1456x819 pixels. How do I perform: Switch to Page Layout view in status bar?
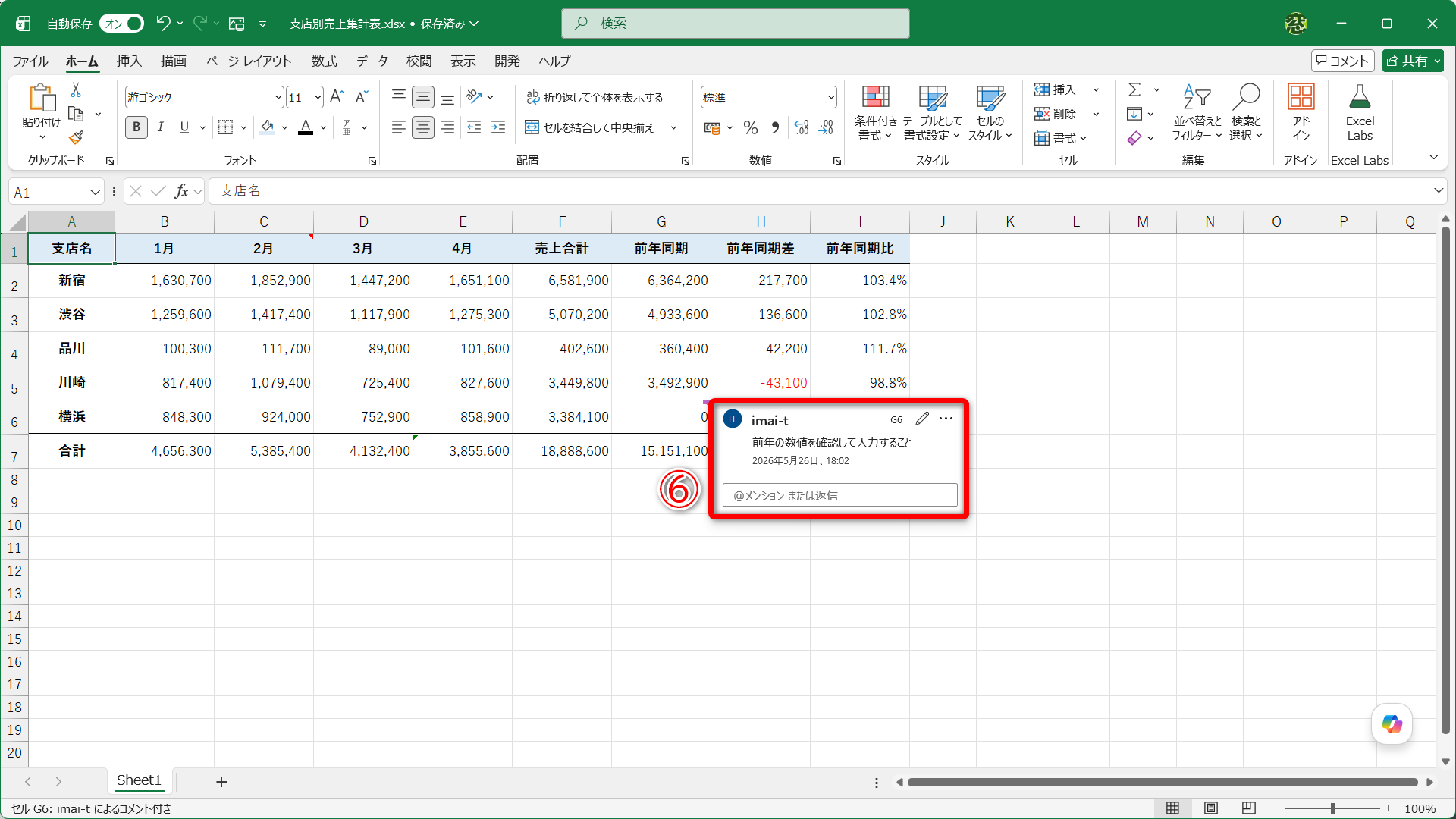click(1211, 808)
